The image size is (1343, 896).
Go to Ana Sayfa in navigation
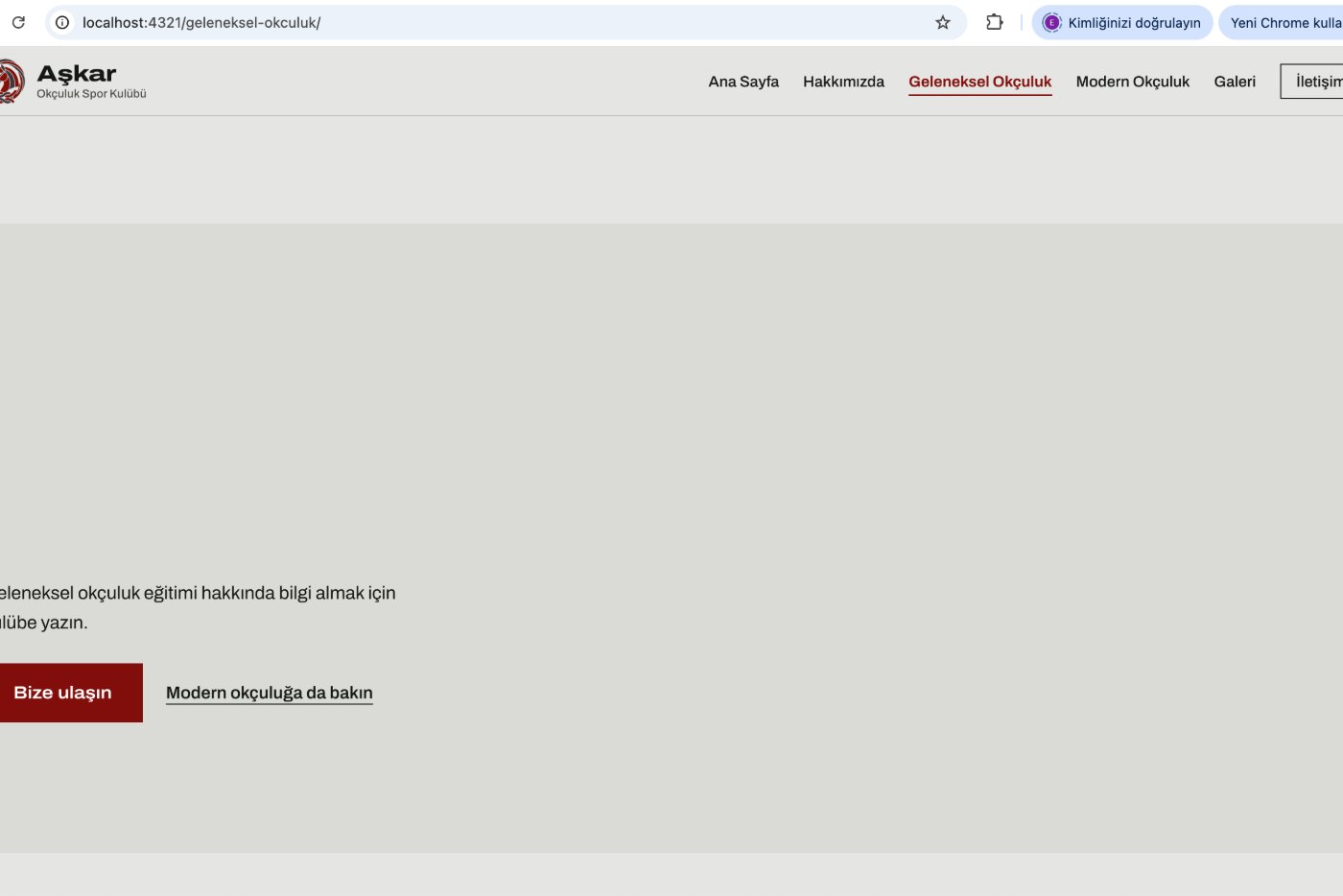pyautogui.click(x=743, y=82)
